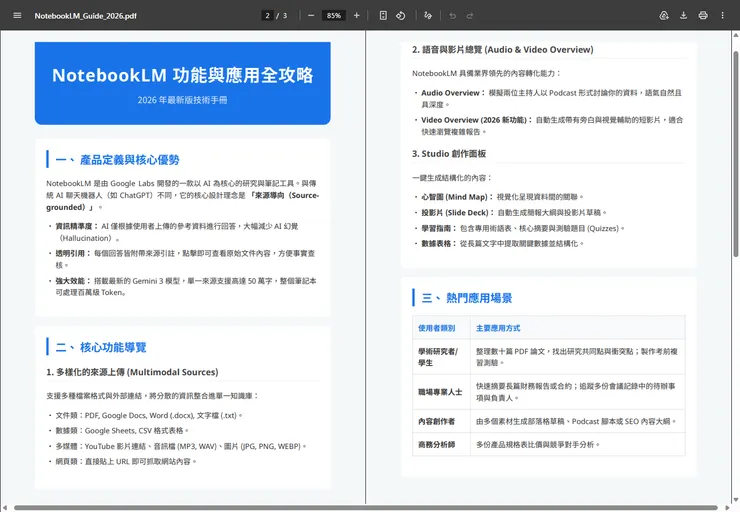
Task: Click the scroll left arrow
Action: click(x=4, y=508)
